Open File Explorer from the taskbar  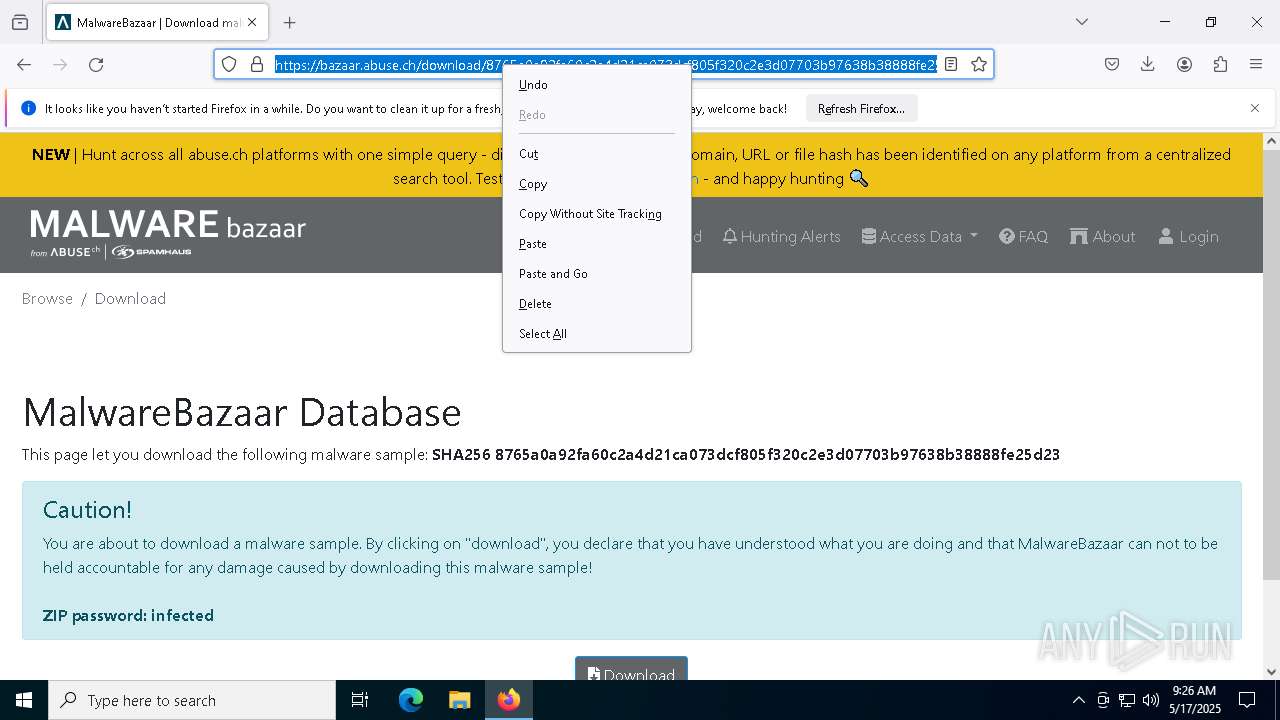[459, 700]
